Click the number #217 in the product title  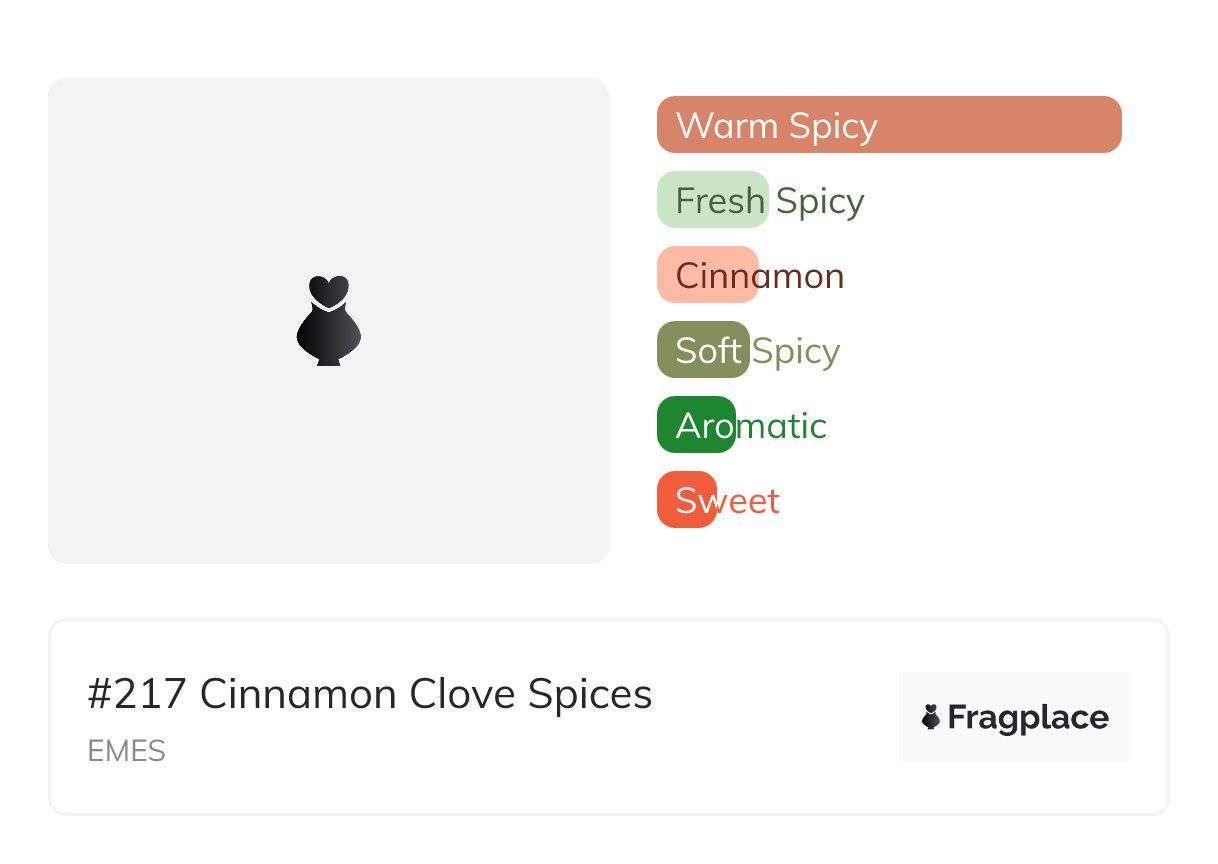(138, 694)
